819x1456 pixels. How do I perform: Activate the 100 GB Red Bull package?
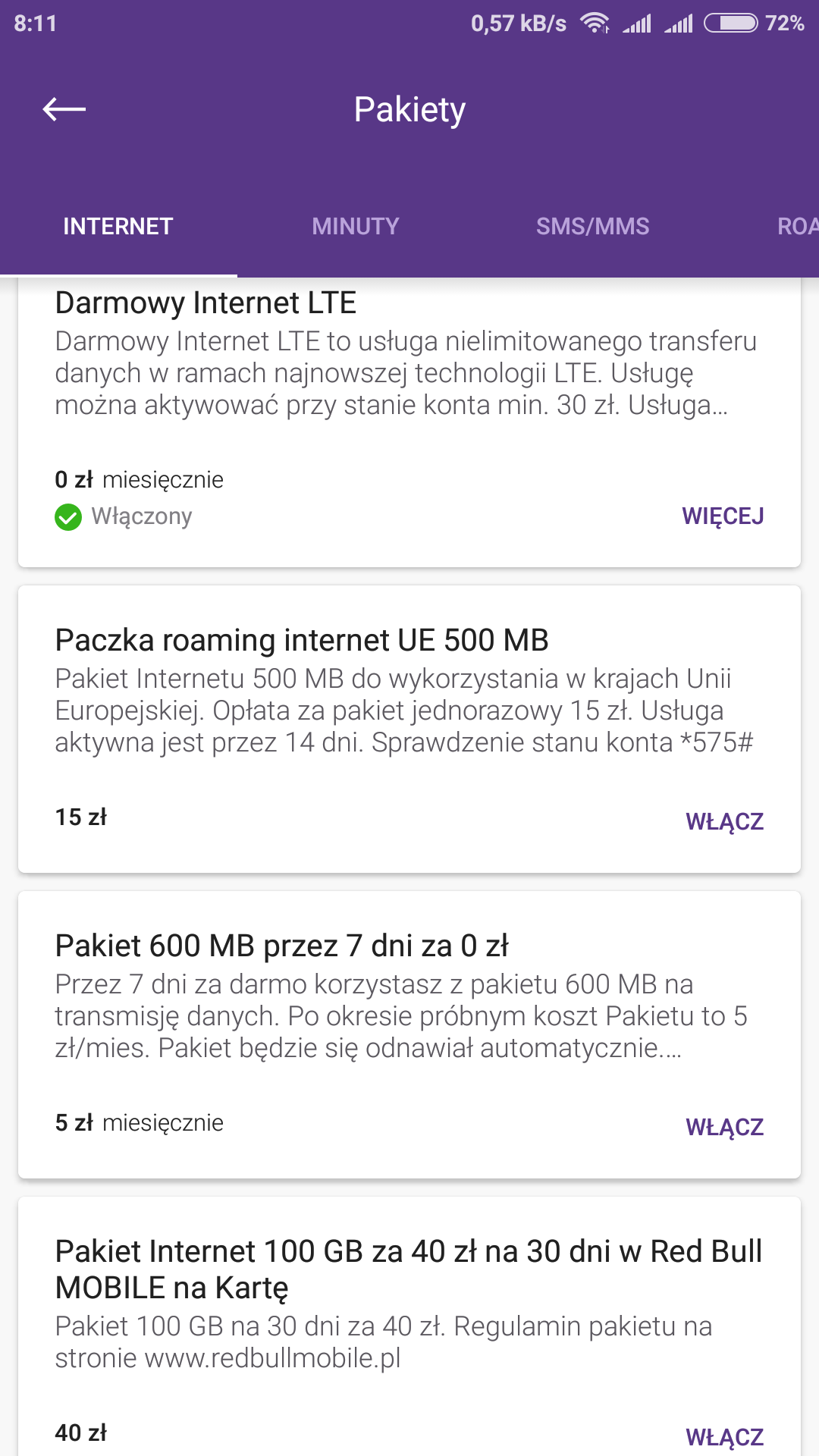pos(724,1436)
